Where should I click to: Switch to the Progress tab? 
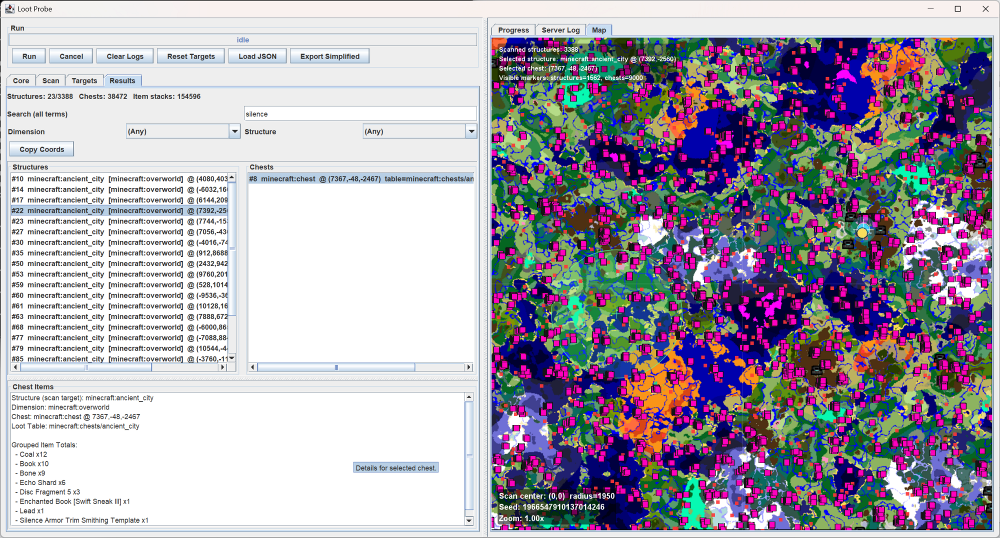click(514, 30)
